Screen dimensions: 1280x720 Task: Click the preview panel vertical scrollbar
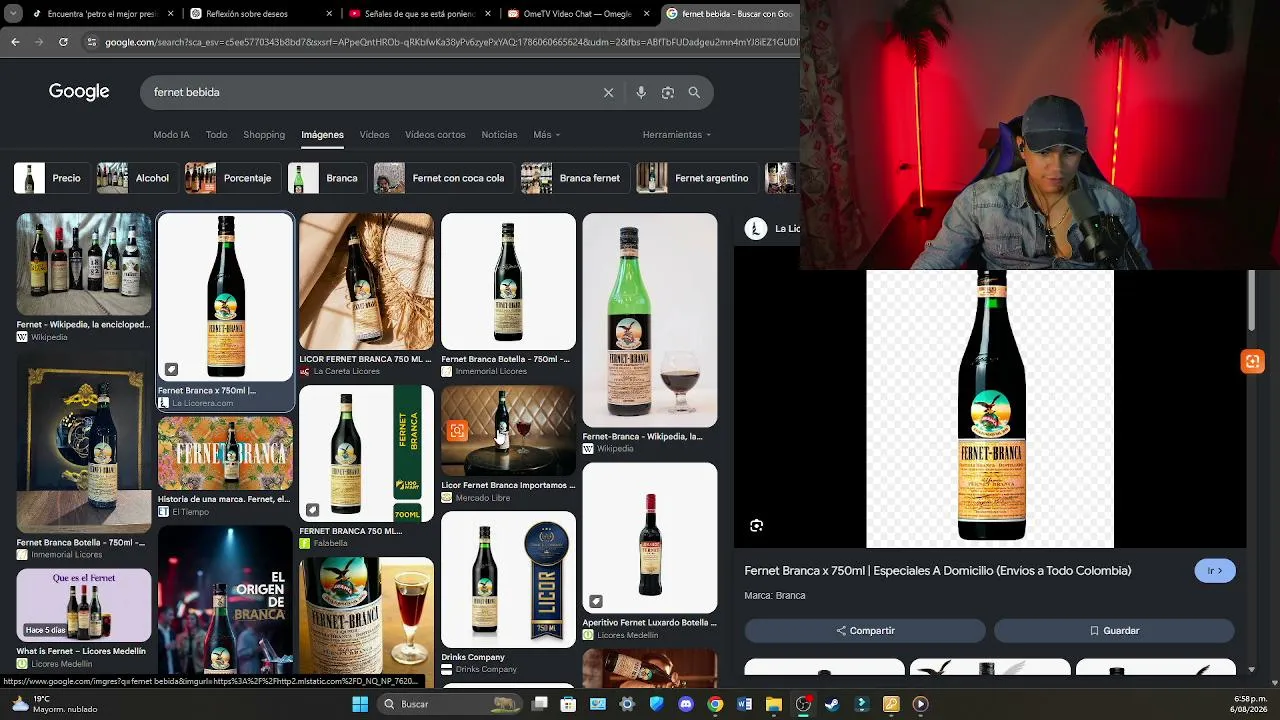1251,300
